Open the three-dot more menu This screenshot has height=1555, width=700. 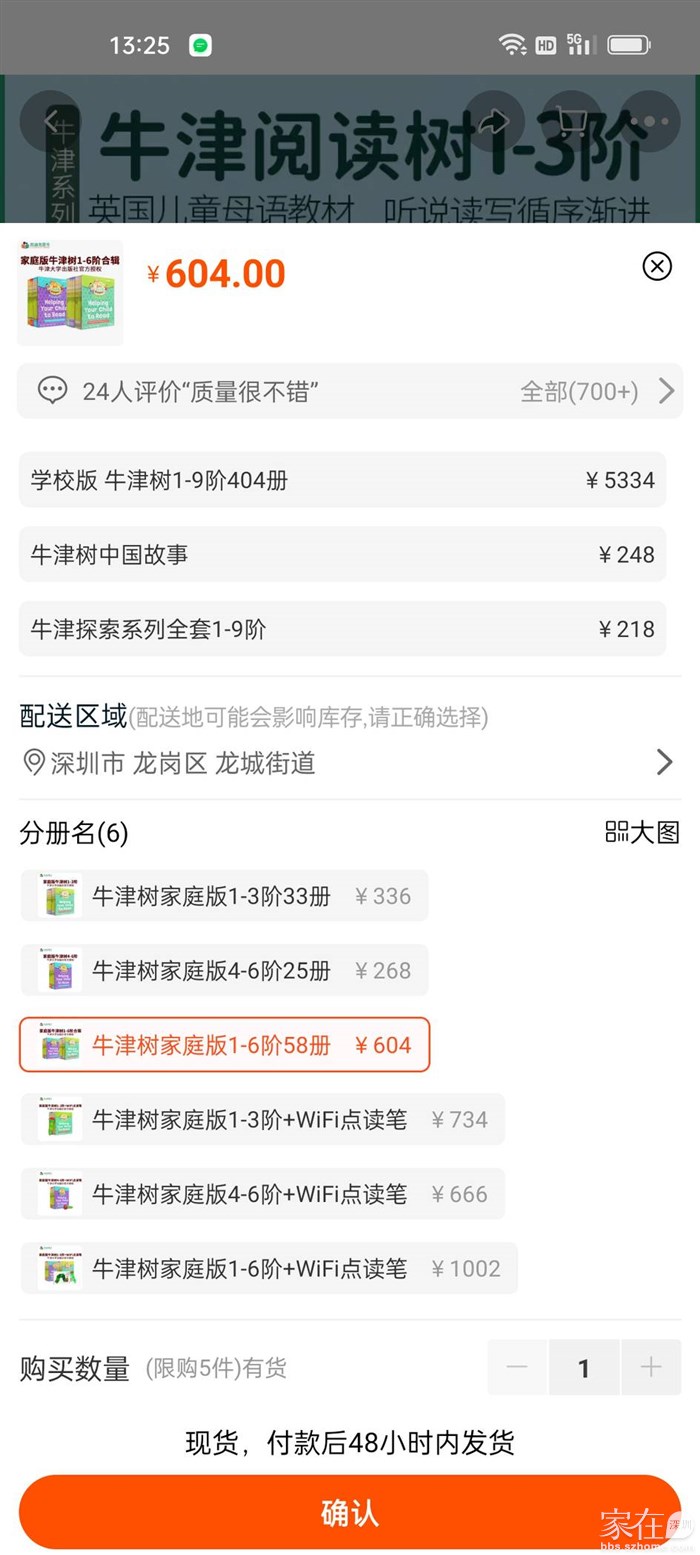pos(649,121)
